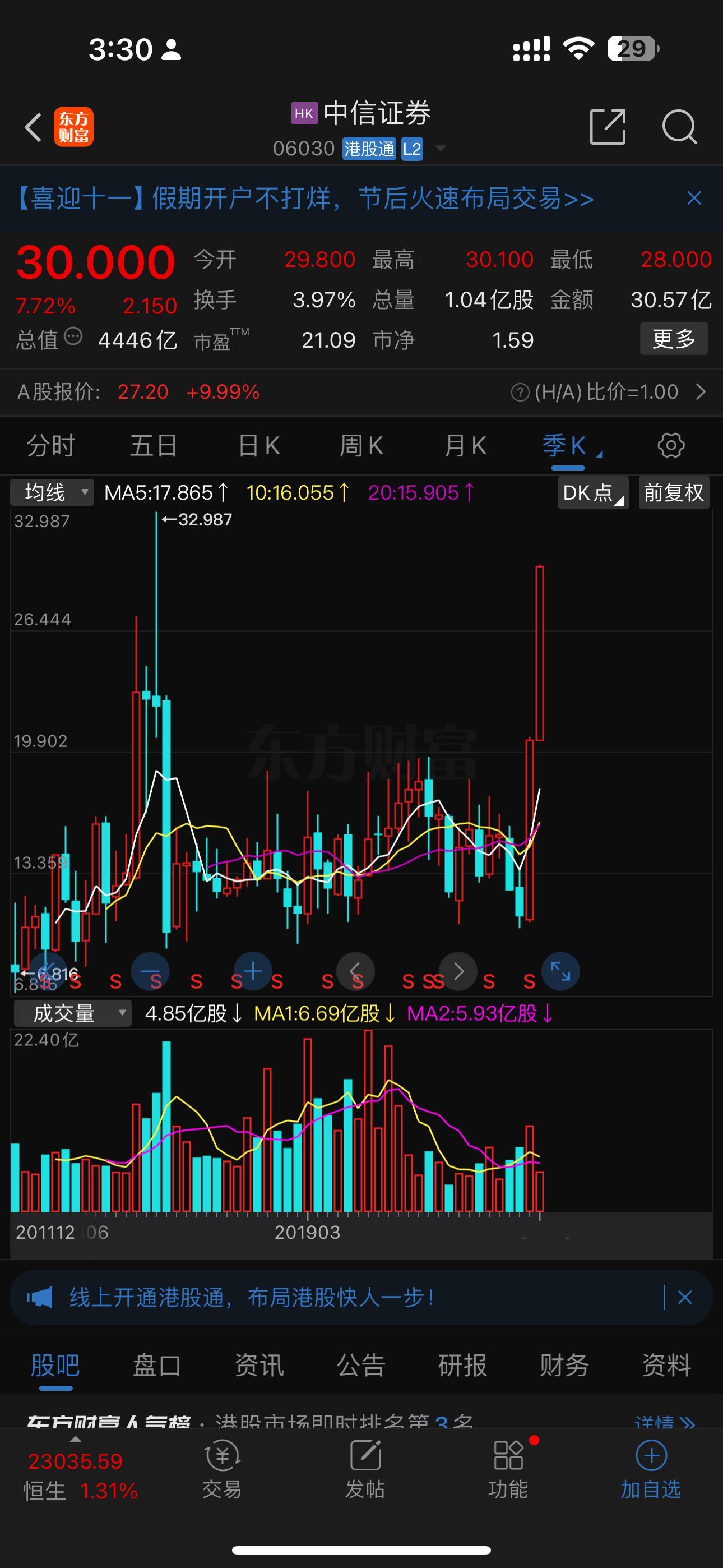Zoom in chart with the plus icon

(x=253, y=971)
